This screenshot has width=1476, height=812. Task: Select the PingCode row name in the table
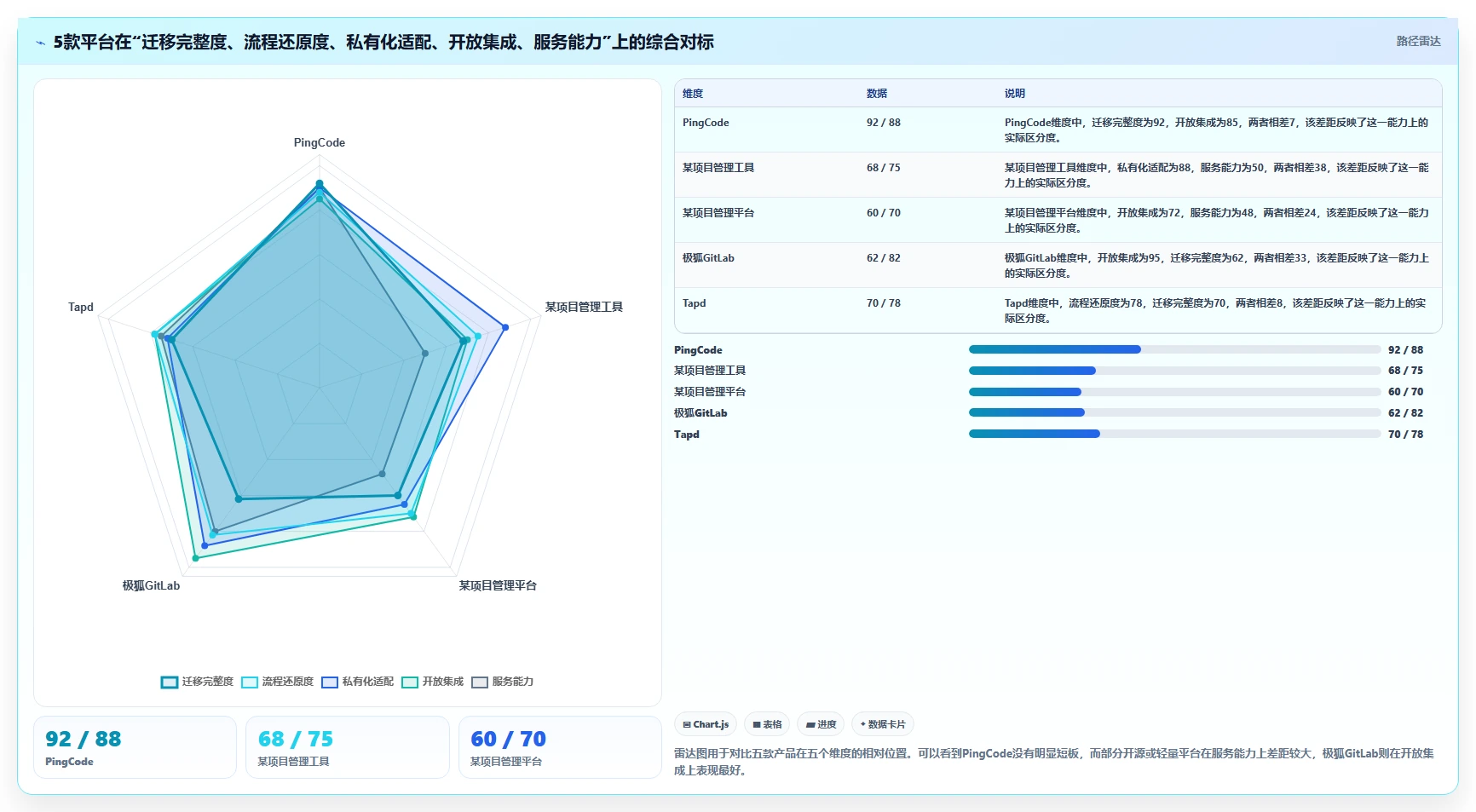pyautogui.click(x=706, y=123)
